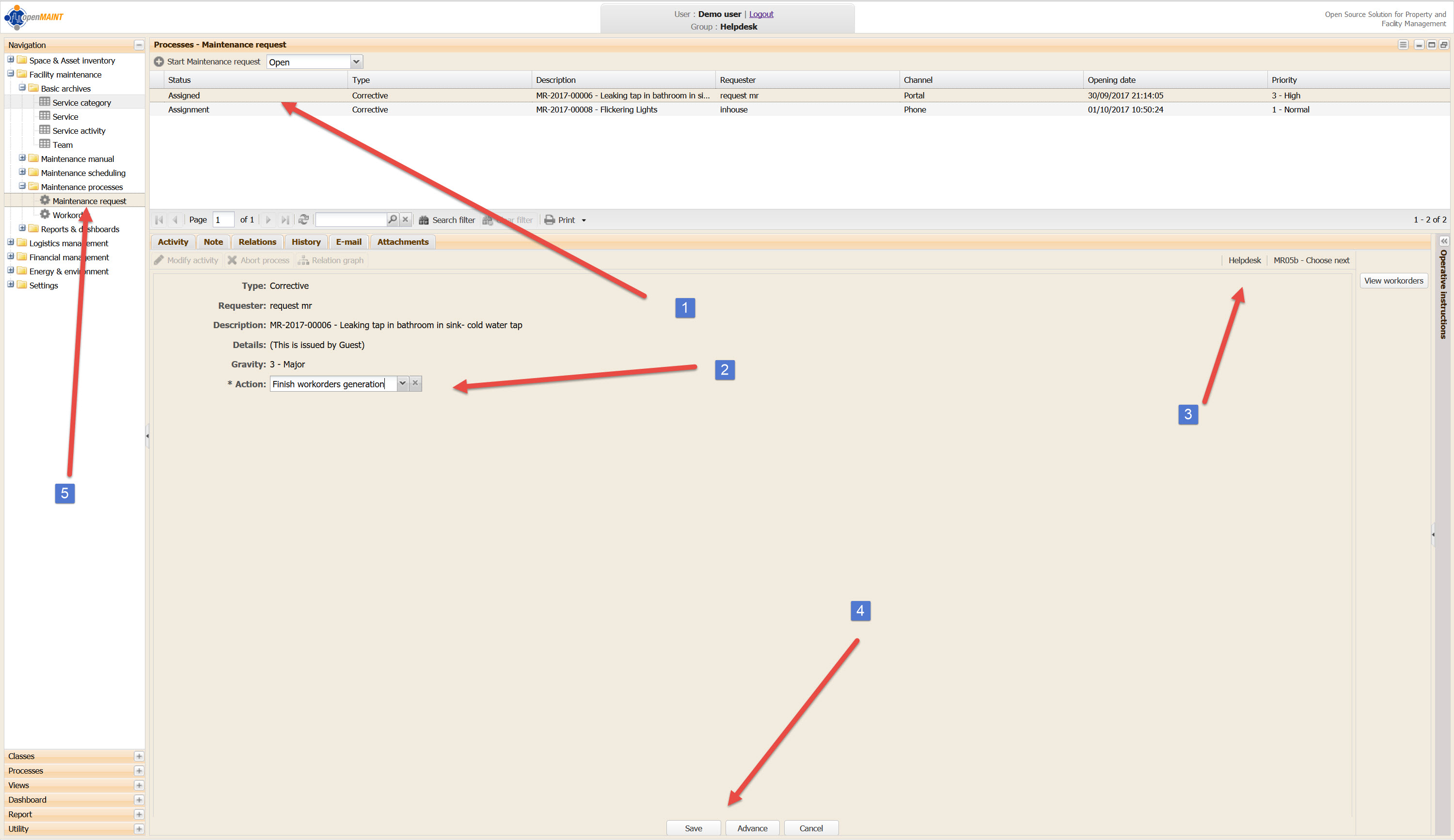This screenshot has width=1454, height=840.
Task: Expand the Dashboard accordion panel
Action: click(x=139, y=800)
